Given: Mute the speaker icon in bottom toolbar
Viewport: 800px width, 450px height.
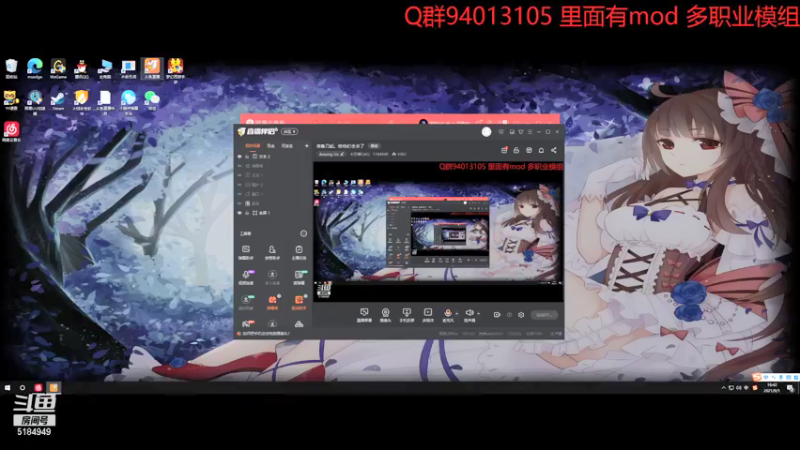Looking at the screenshot, I should [x=469, y=313].
